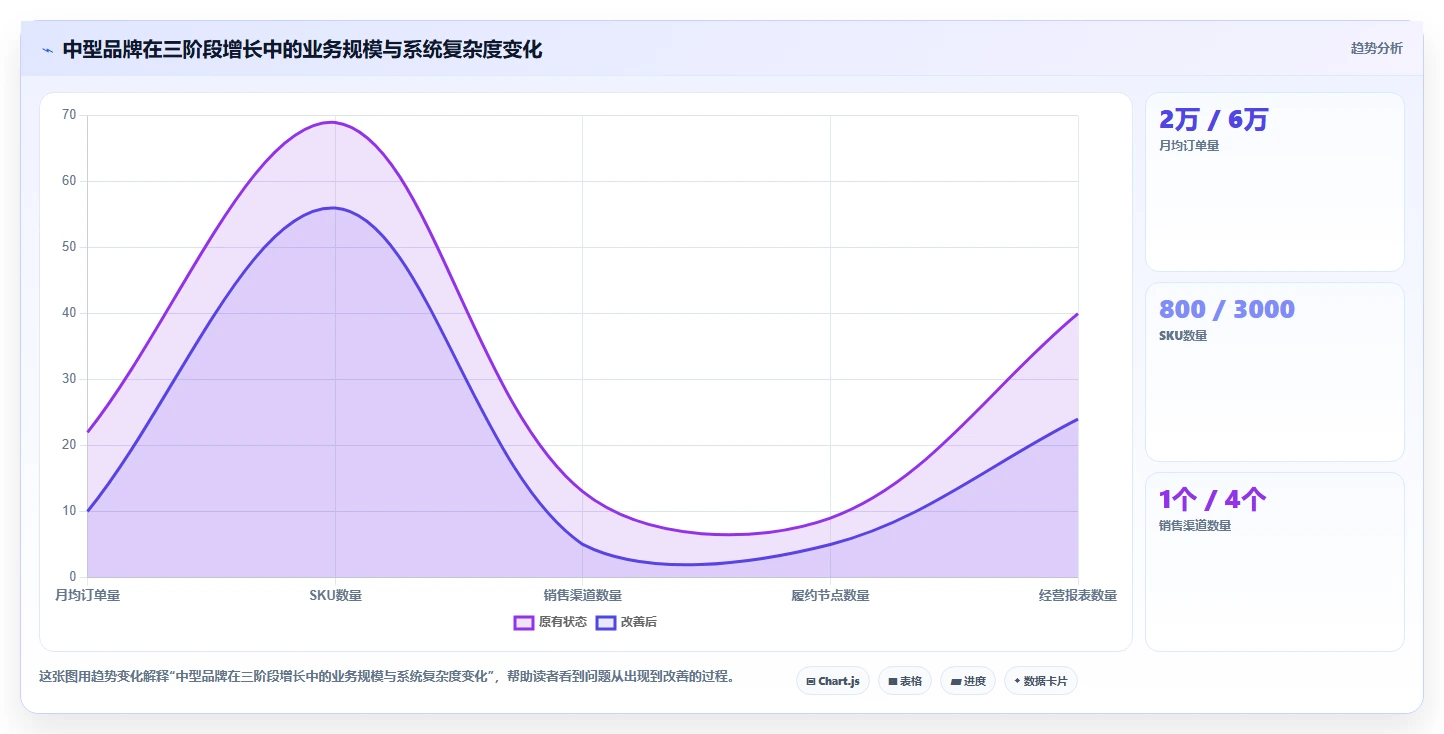Screen dimensions: 1444x734
Task: Open the 月均订单量 stat card
Action: [x=1275, y=182]
